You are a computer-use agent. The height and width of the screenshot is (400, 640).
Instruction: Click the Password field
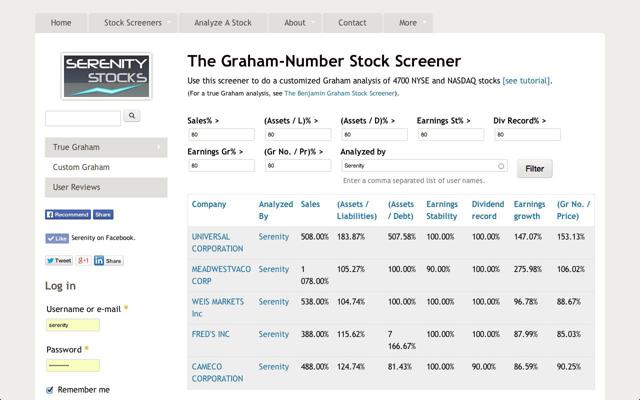(73, 365)
